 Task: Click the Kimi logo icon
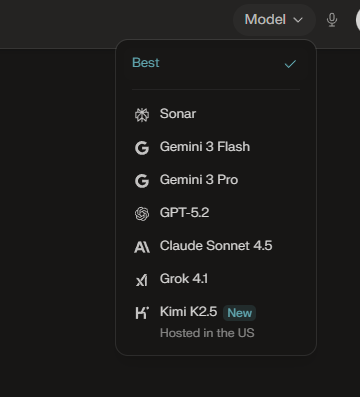point(142,313)
